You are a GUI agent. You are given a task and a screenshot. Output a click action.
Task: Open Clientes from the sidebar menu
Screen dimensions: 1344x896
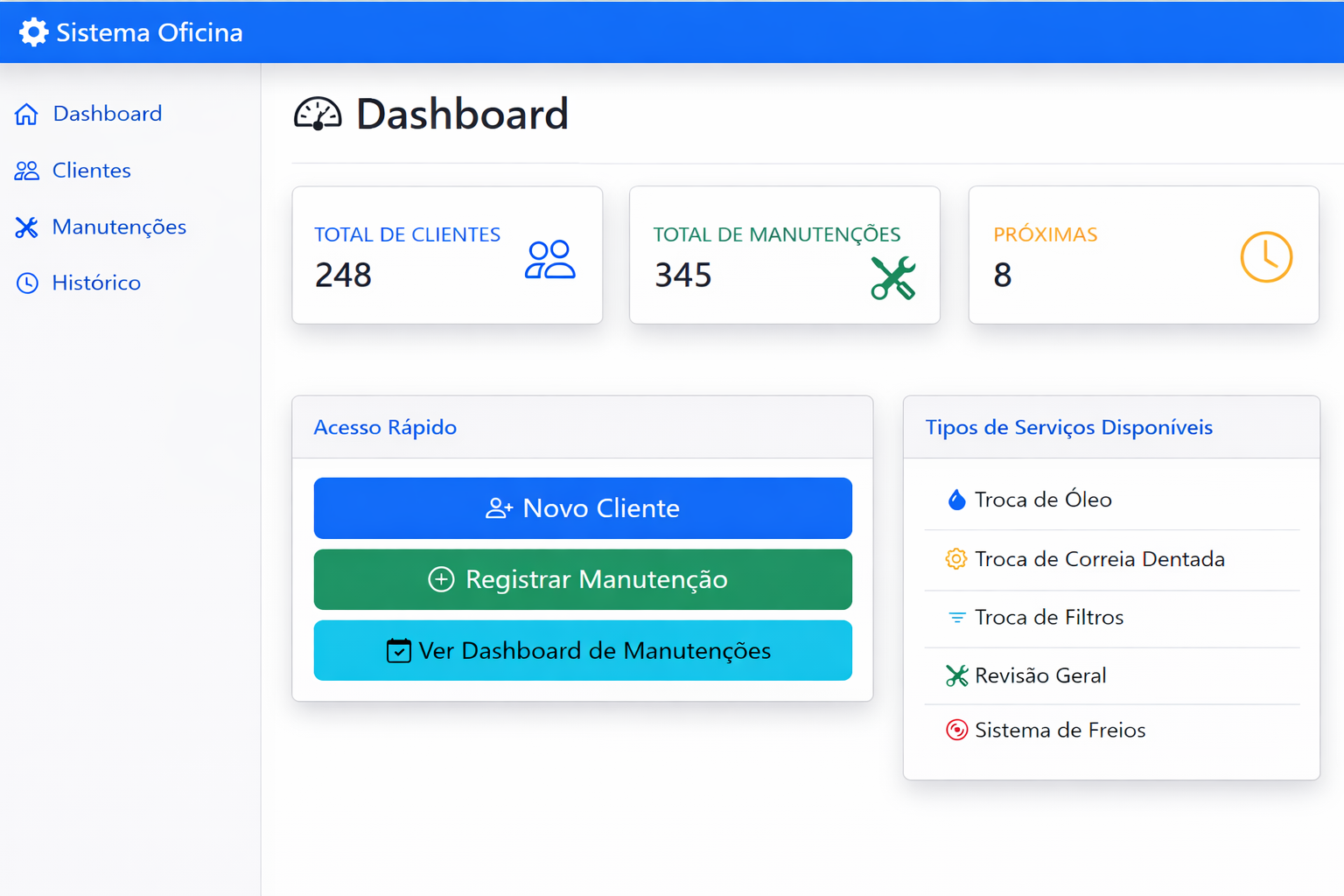coord(91,171)
